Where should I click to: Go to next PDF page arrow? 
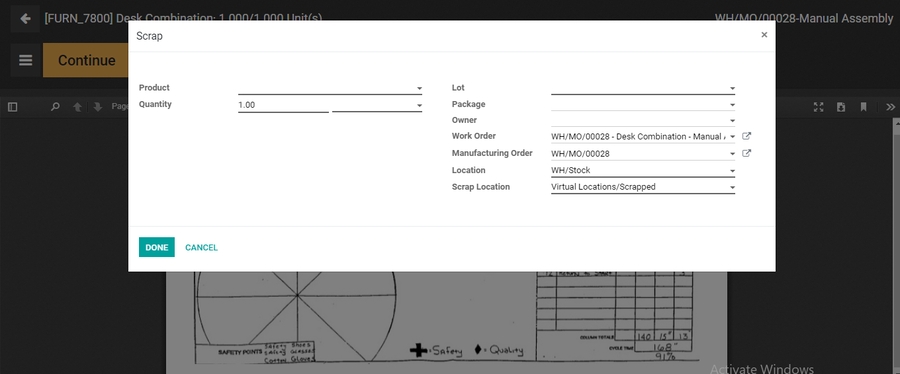[98, 107]
